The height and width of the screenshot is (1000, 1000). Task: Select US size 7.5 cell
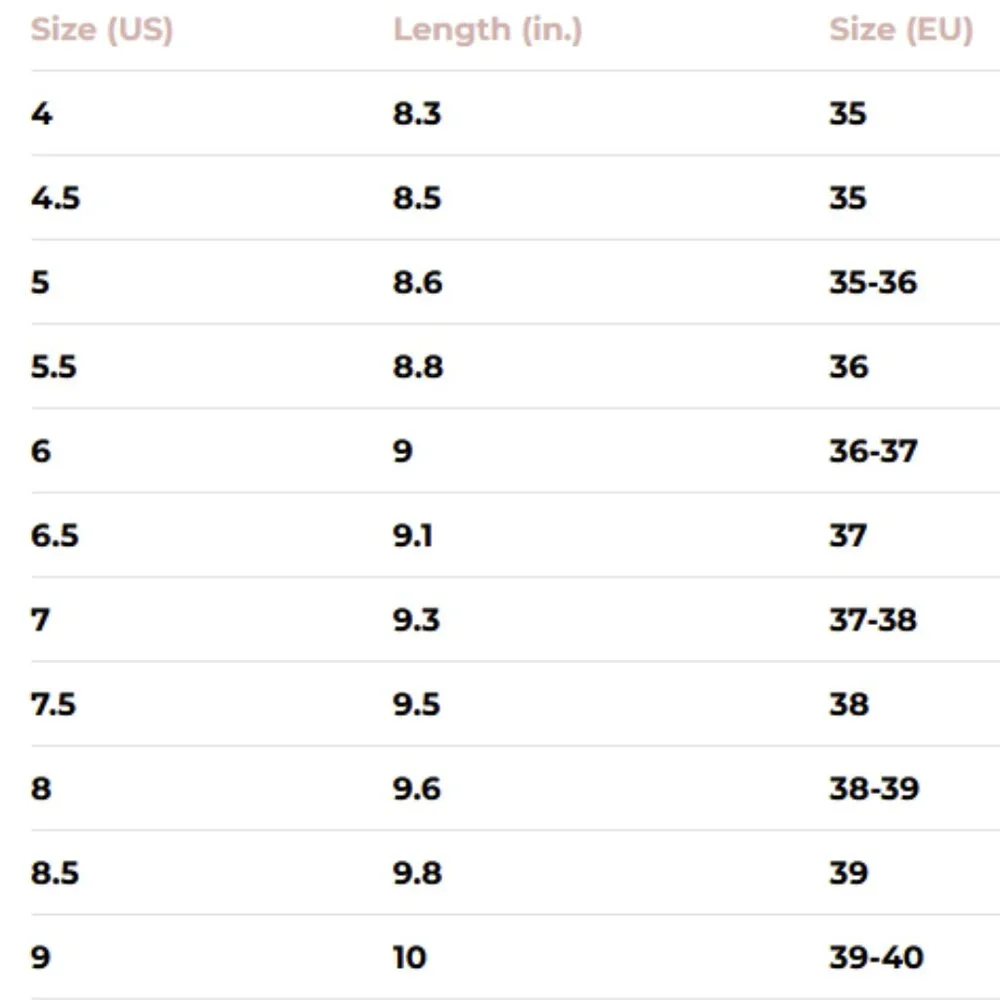coord(54,704)
